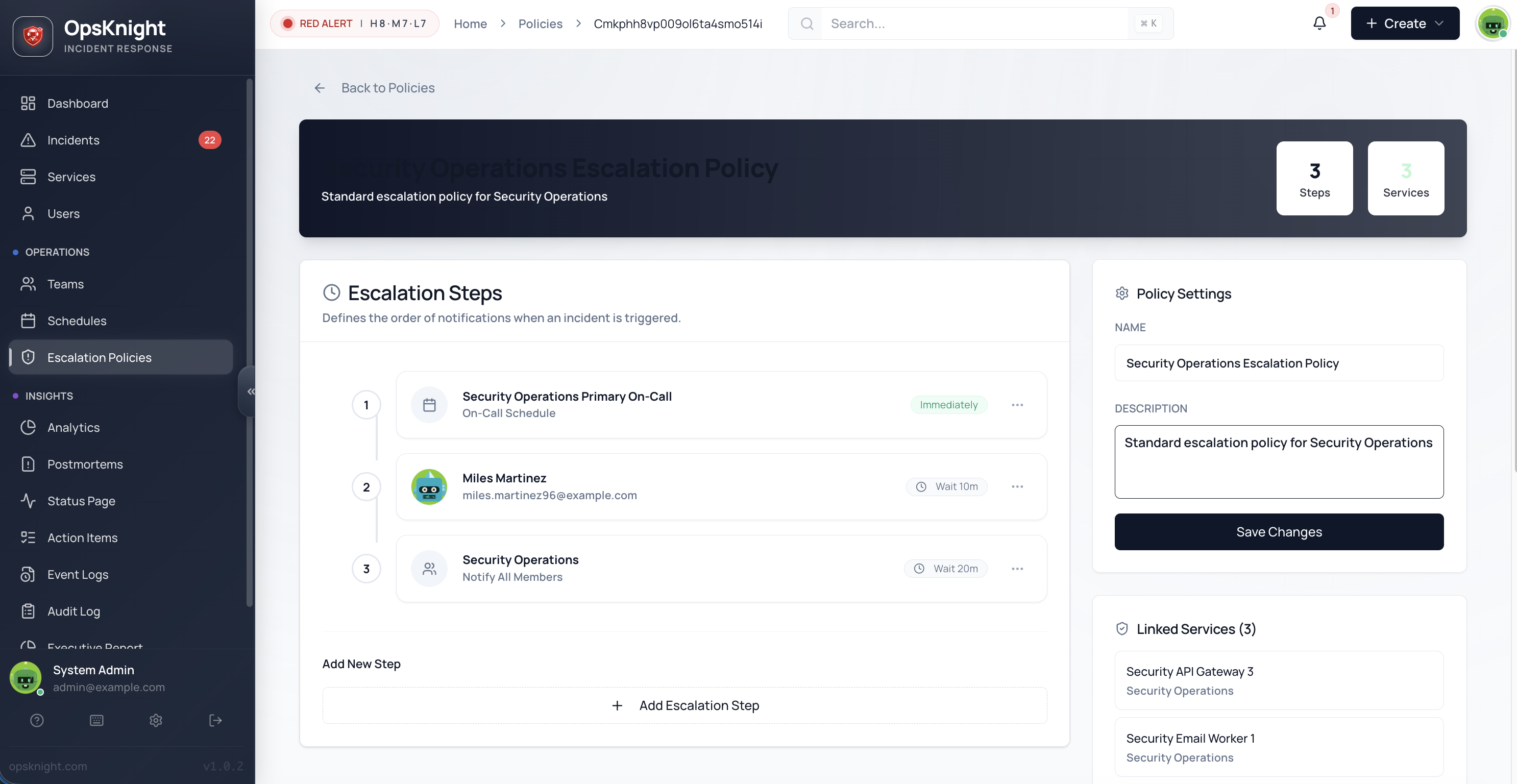
Task: Navigate to Analytics in the sidebar
Action: [73, 428]
